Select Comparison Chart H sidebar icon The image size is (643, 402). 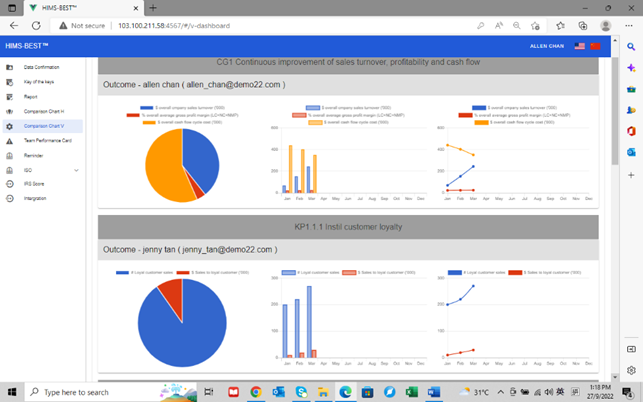pyautogui.click(x=9, y=112)
